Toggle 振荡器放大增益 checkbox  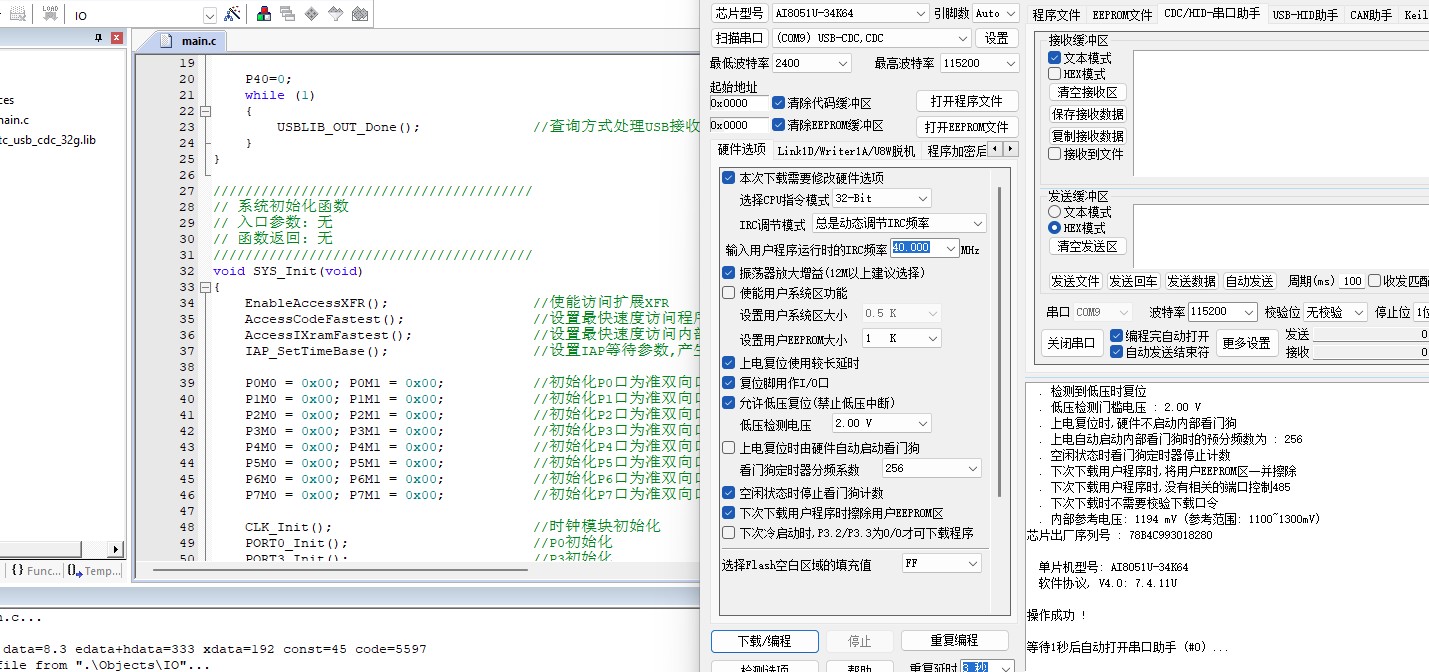(x=728, y=273)
